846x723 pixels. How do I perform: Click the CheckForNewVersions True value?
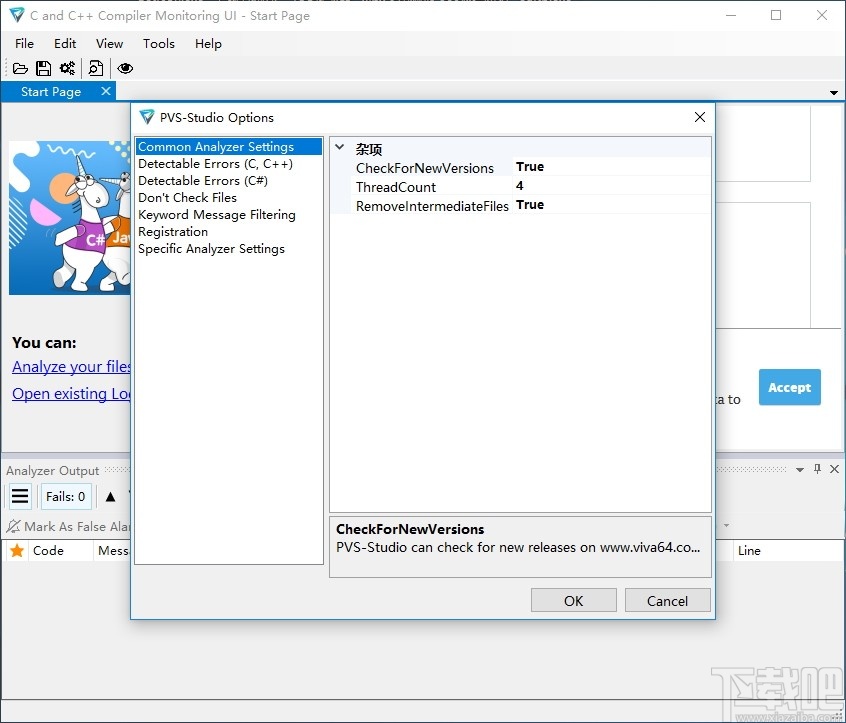click(x=530, y=167)
